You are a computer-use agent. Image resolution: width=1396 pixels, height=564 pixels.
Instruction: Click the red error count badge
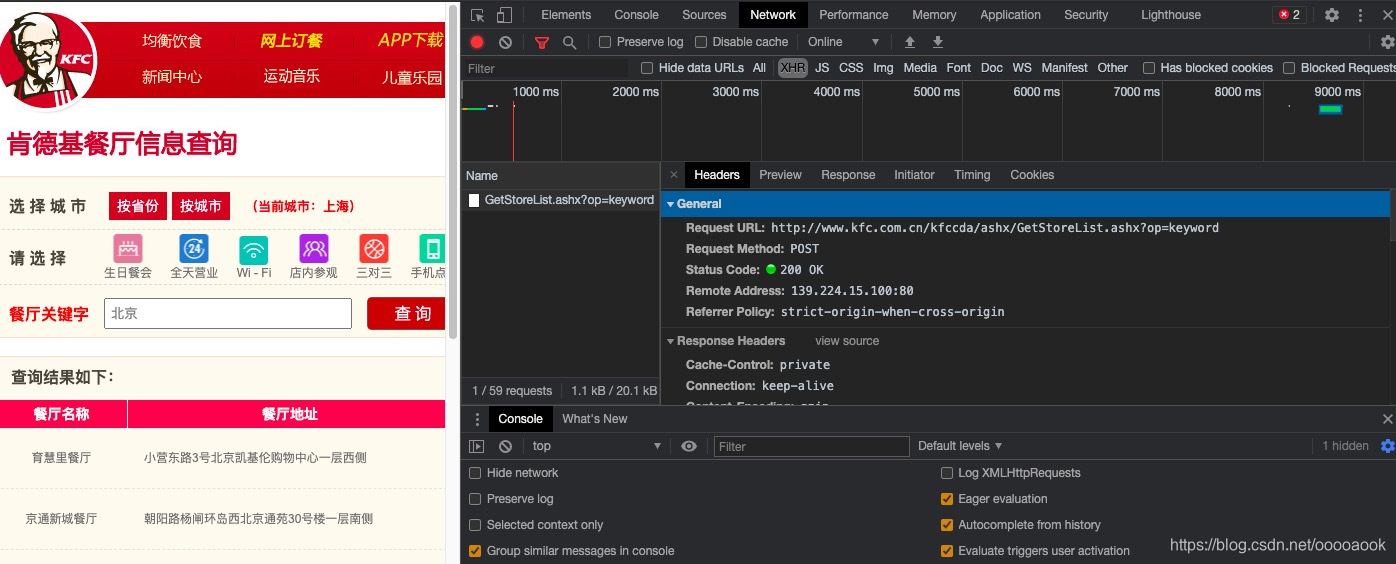(1289, 15)
